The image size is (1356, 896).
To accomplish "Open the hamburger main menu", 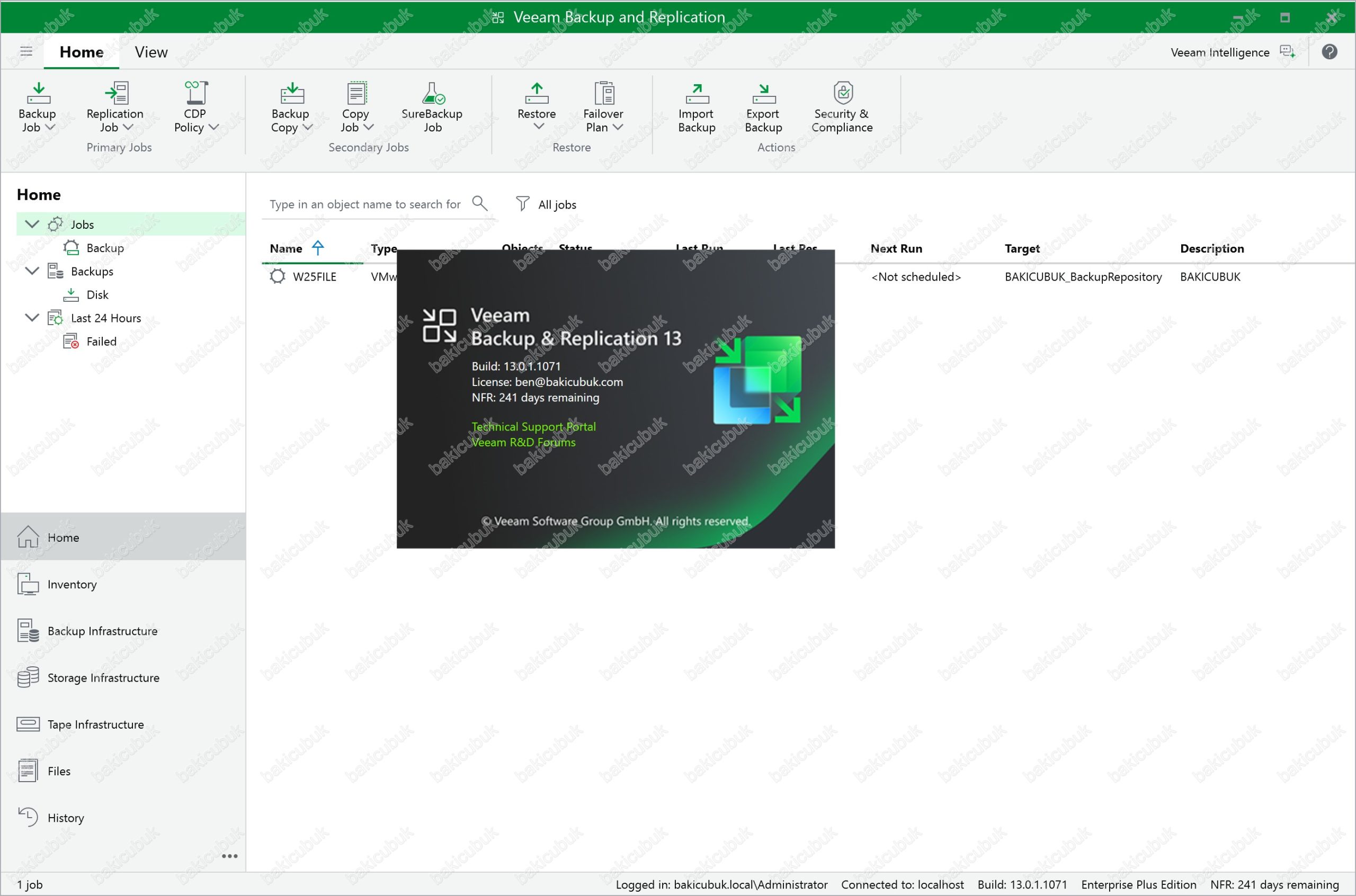I will coord(26,51).
